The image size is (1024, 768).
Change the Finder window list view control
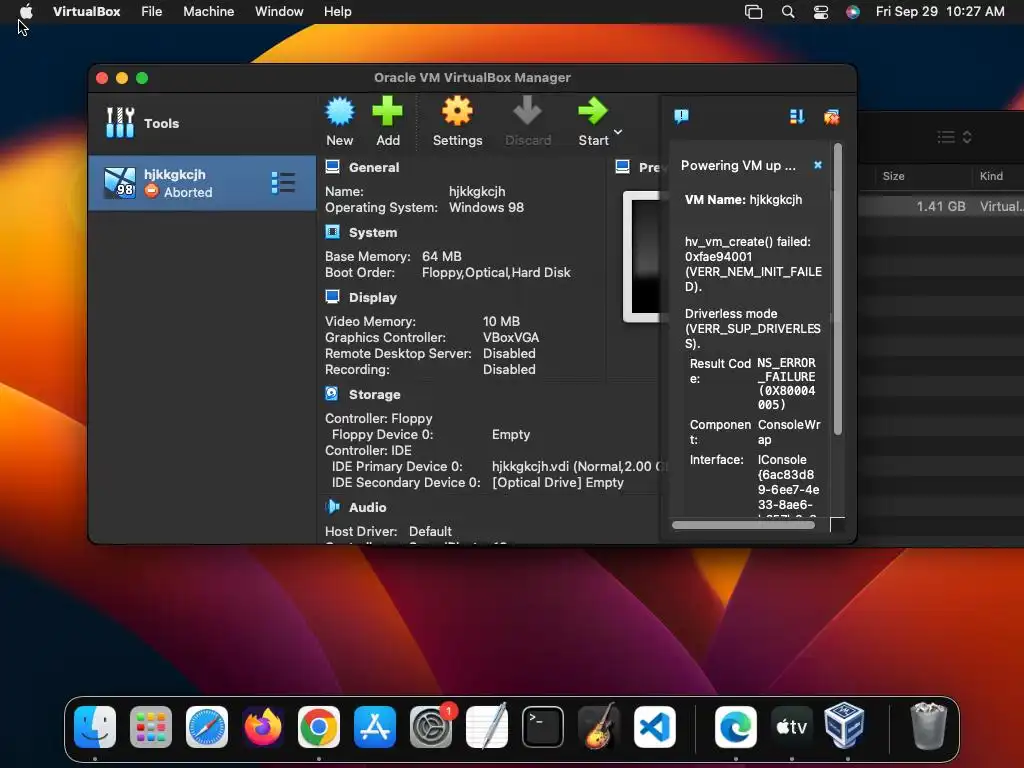[955, 137]
